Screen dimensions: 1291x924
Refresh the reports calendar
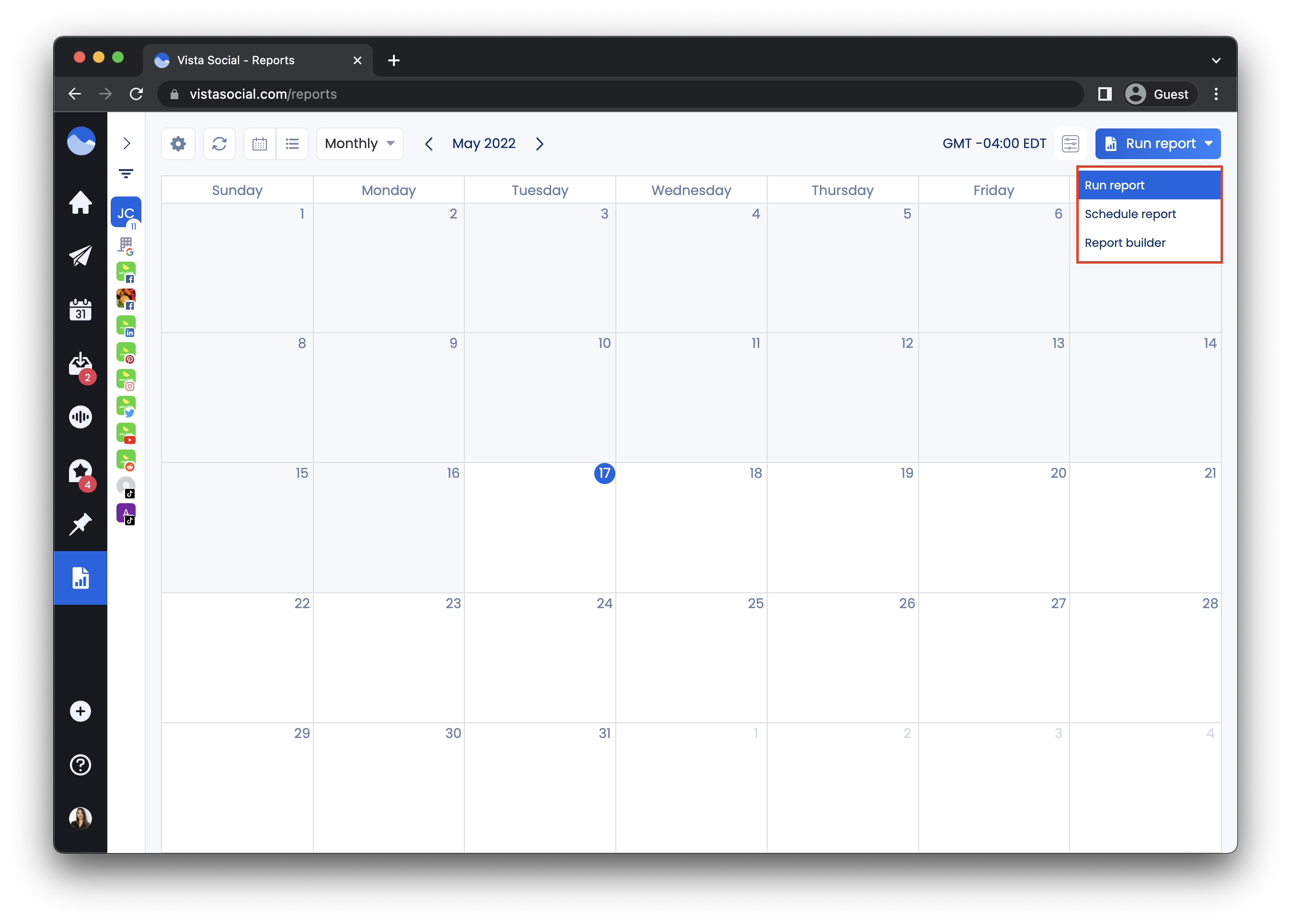[x=219, y=143]
